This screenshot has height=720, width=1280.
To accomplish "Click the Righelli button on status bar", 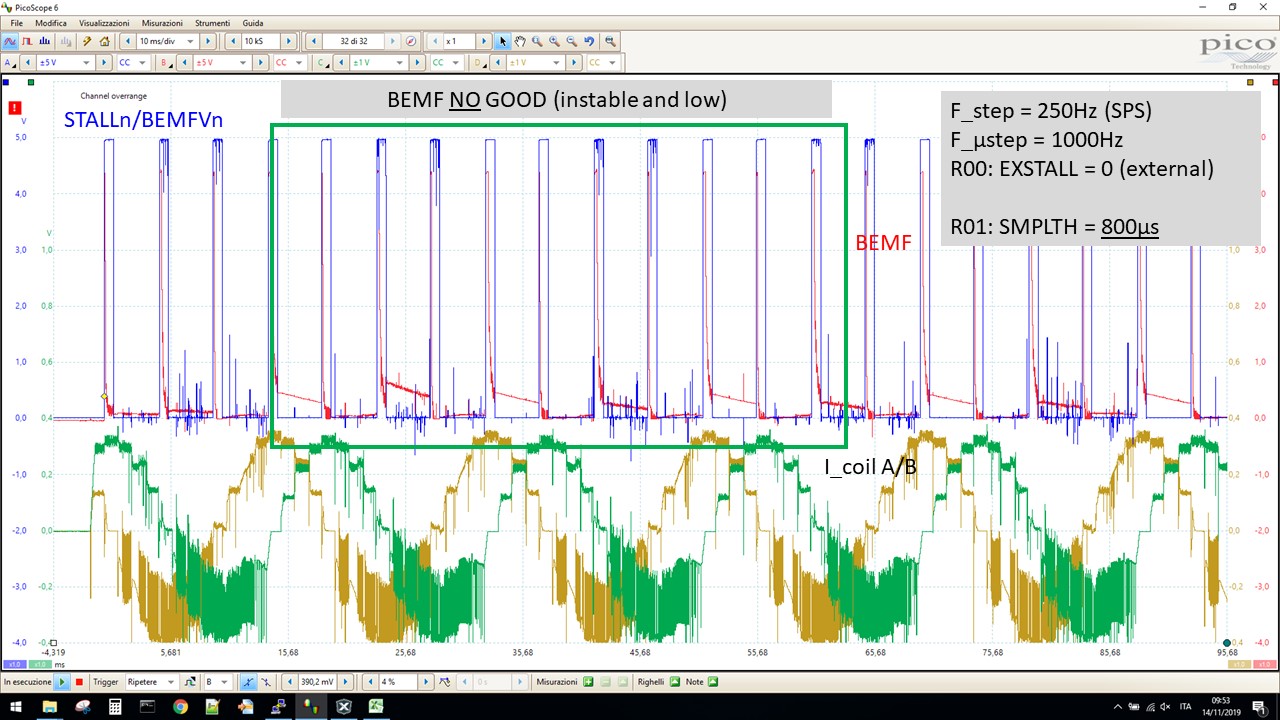I will click(650, 681).
